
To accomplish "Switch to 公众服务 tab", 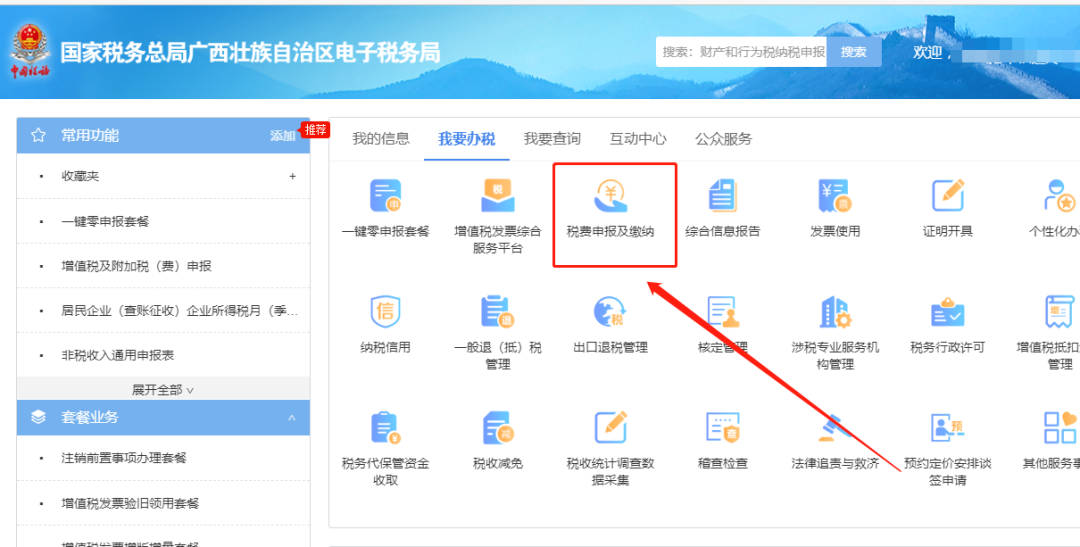I will coord(723,139).
